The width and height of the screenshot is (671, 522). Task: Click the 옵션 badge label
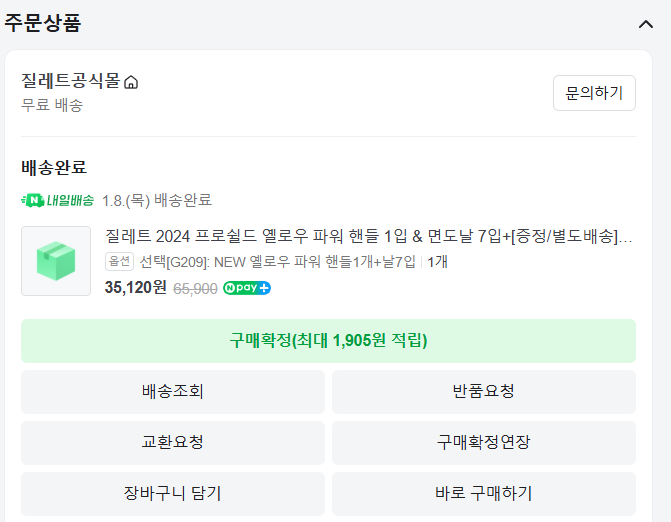pyautogui.click(x=119, y=262)
